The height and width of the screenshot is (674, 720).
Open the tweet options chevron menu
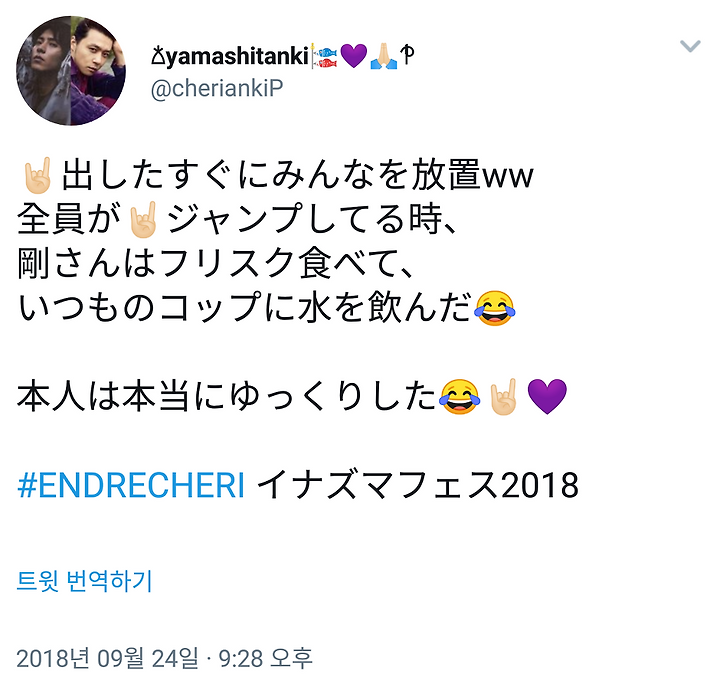(x=690, y=46)
